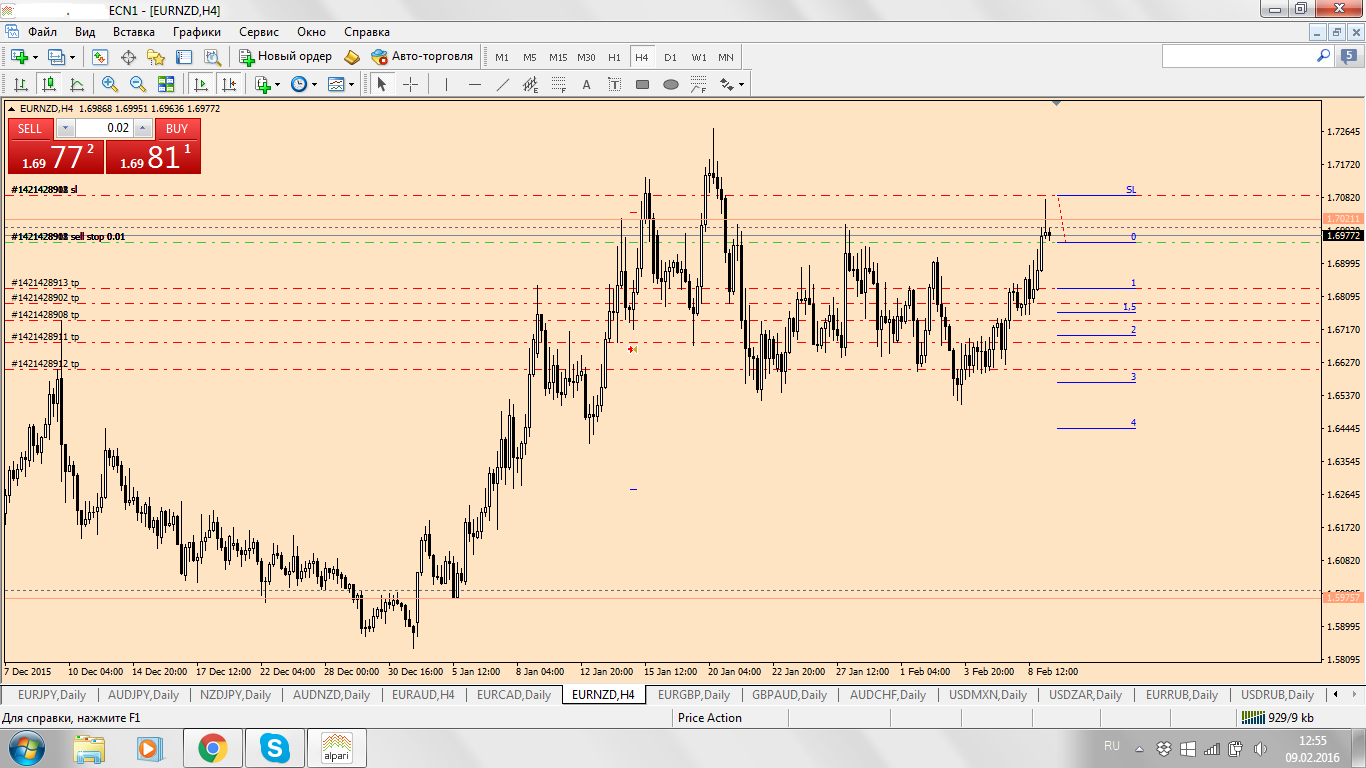Screen dimensions: 1366x768
Task: Draw a horizontal line tool
Action: 475,85
